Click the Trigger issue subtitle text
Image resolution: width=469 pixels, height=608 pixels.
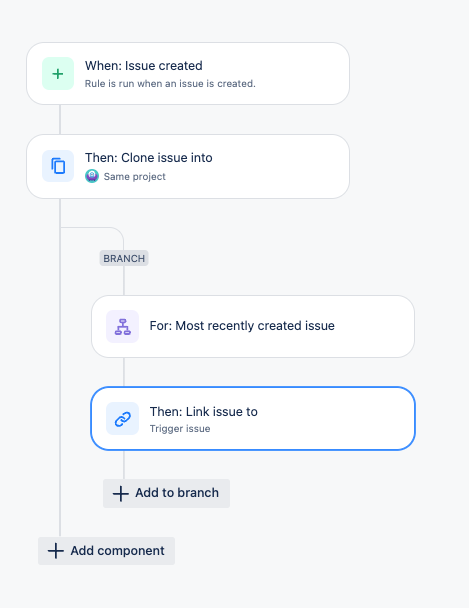point(180,428)
